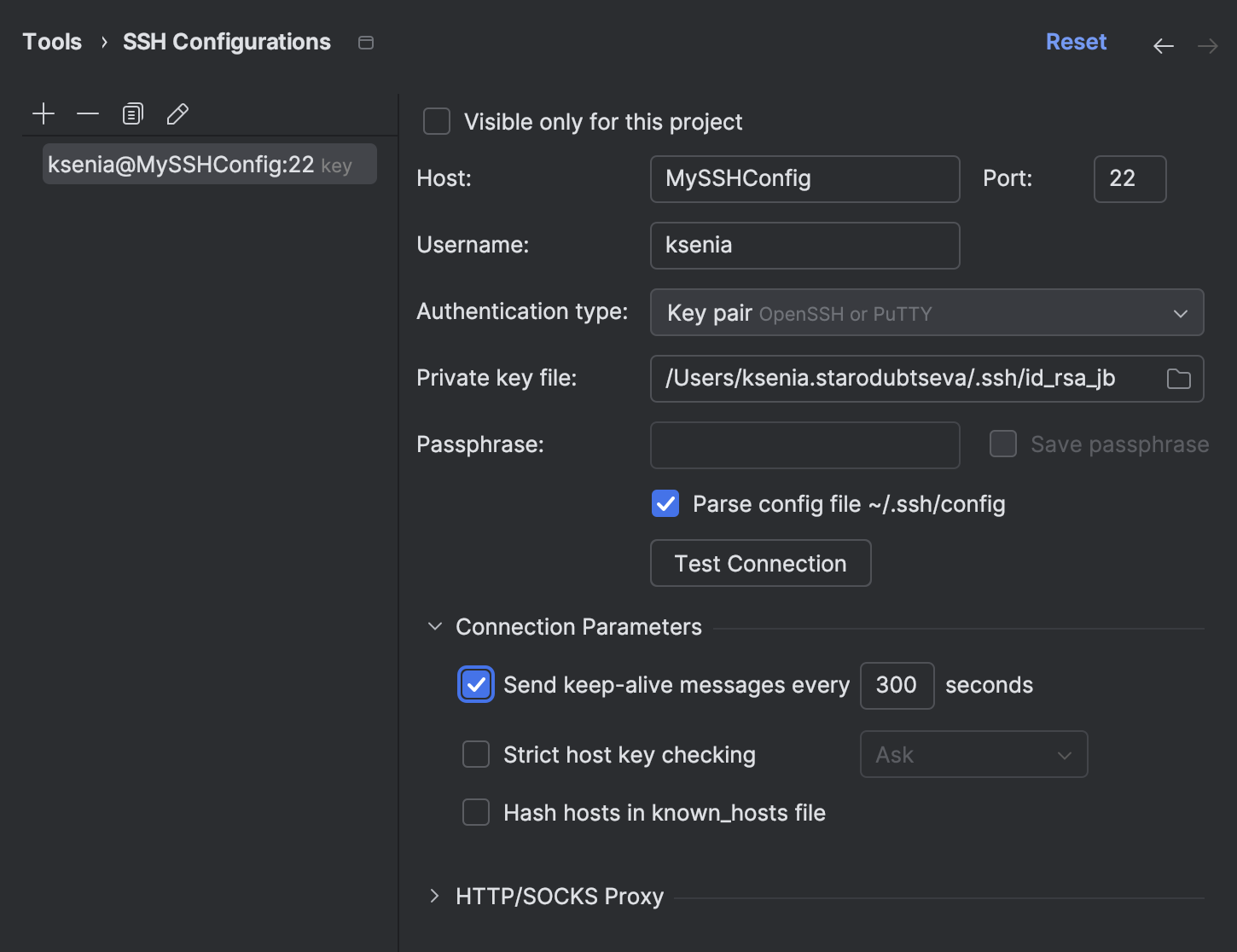This screenshot has height=952, width=1237.
Task: Enable Visible only for this project
Action: click(x=436, y=121)
